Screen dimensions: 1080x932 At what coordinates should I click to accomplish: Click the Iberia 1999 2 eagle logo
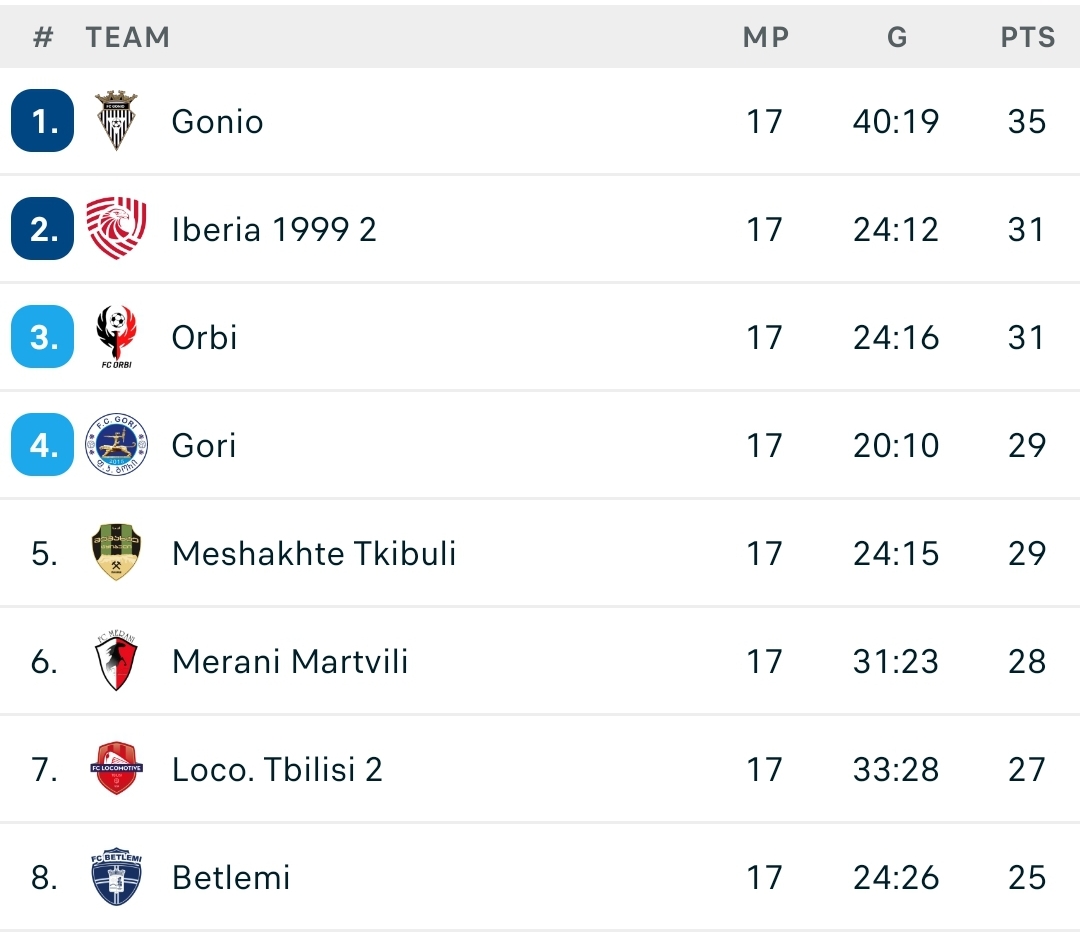(x=116, y=229)
